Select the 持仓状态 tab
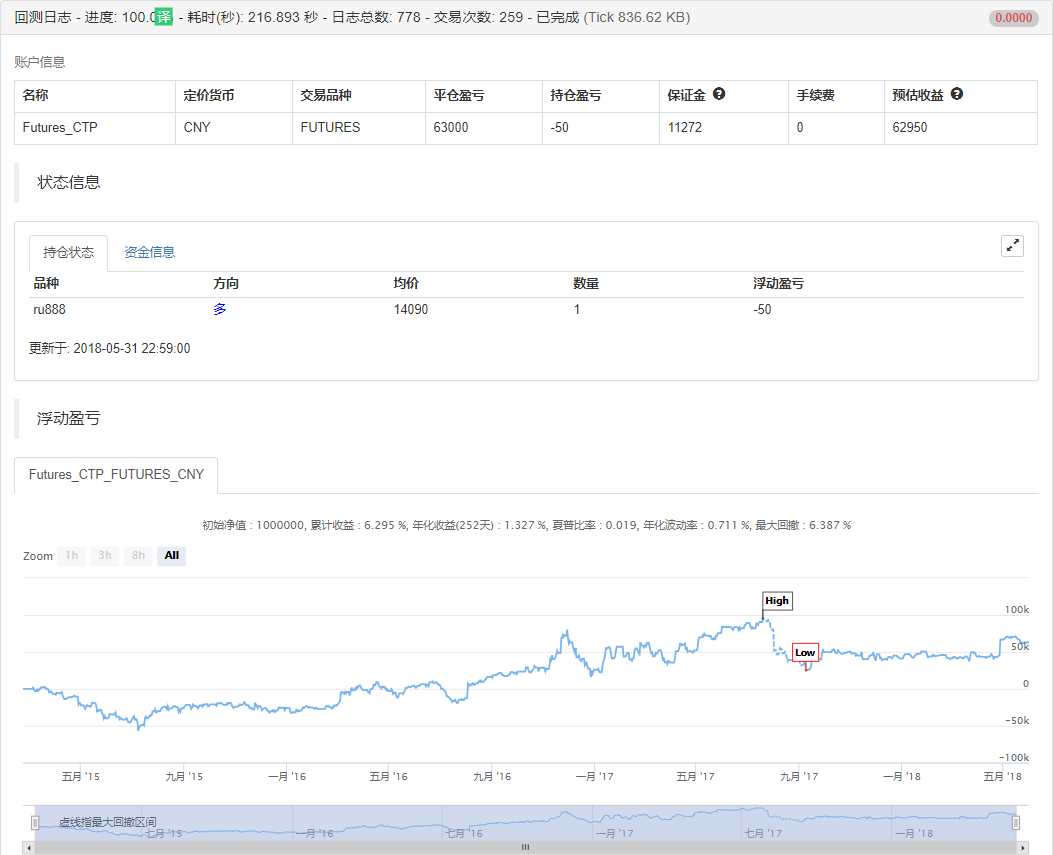This screenshot has width=1053, height=855. click(68, 252)
